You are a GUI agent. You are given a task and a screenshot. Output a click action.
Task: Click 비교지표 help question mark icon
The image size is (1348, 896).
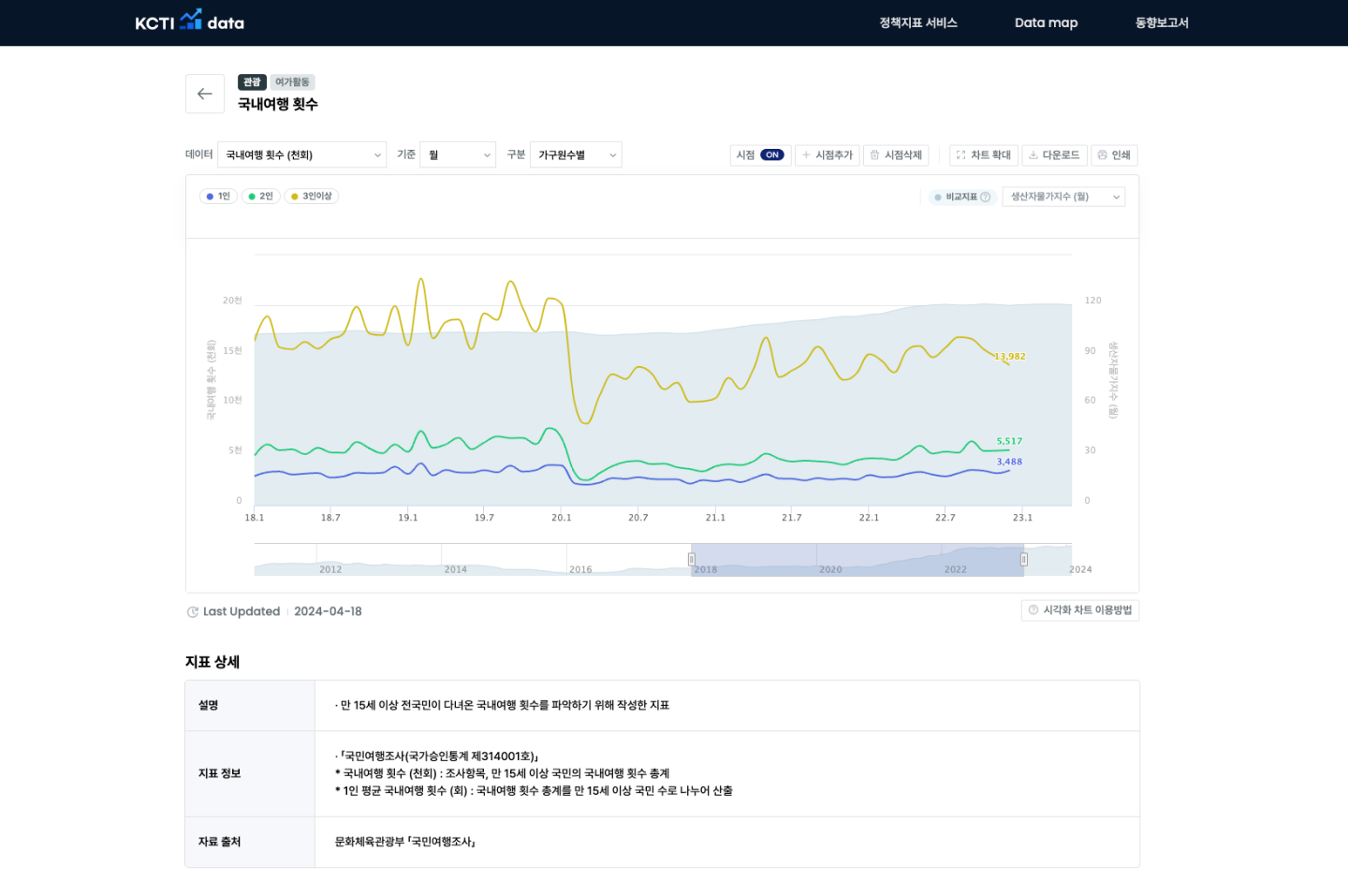click(985, 198)
